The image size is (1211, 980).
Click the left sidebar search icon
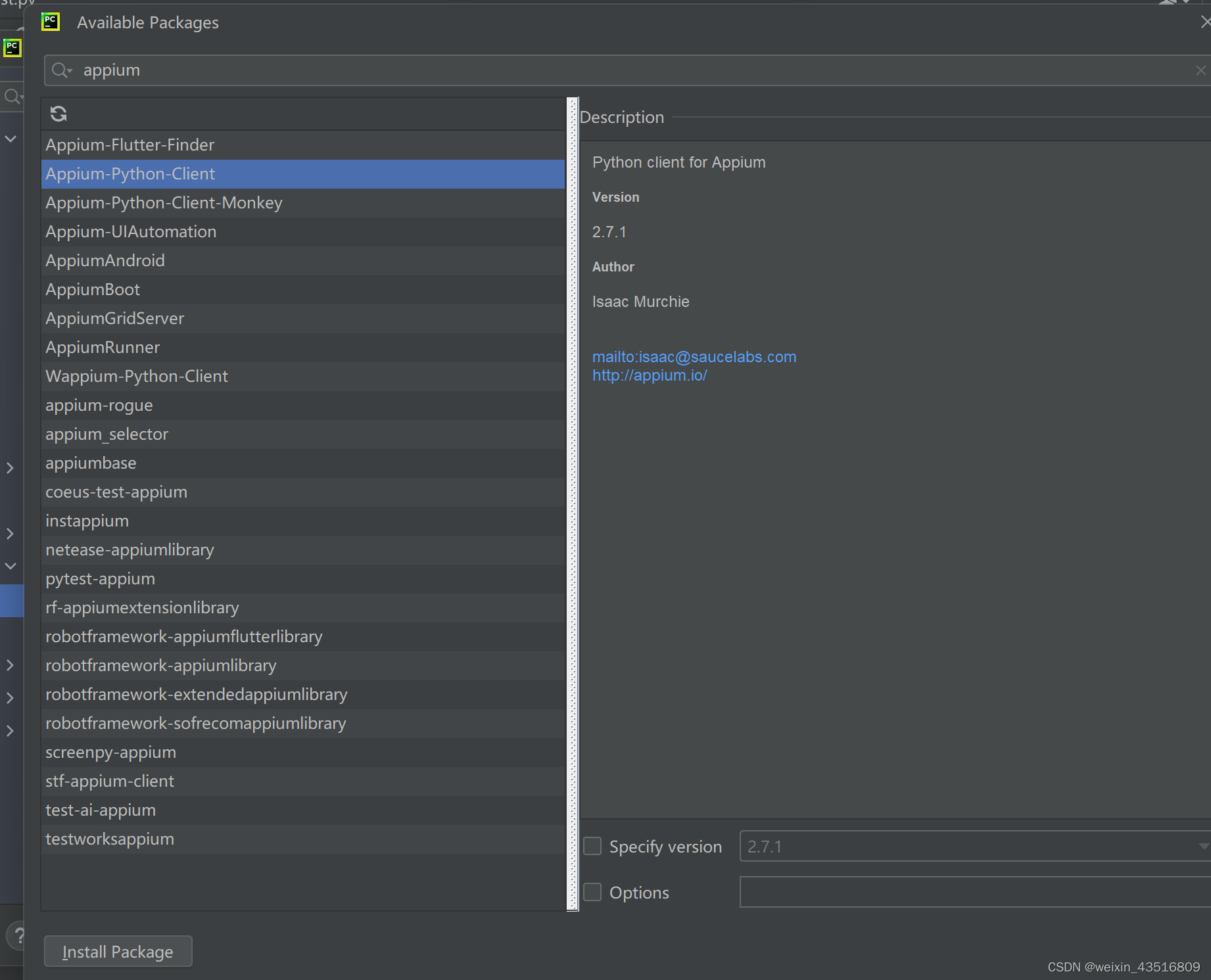point(12,97)
